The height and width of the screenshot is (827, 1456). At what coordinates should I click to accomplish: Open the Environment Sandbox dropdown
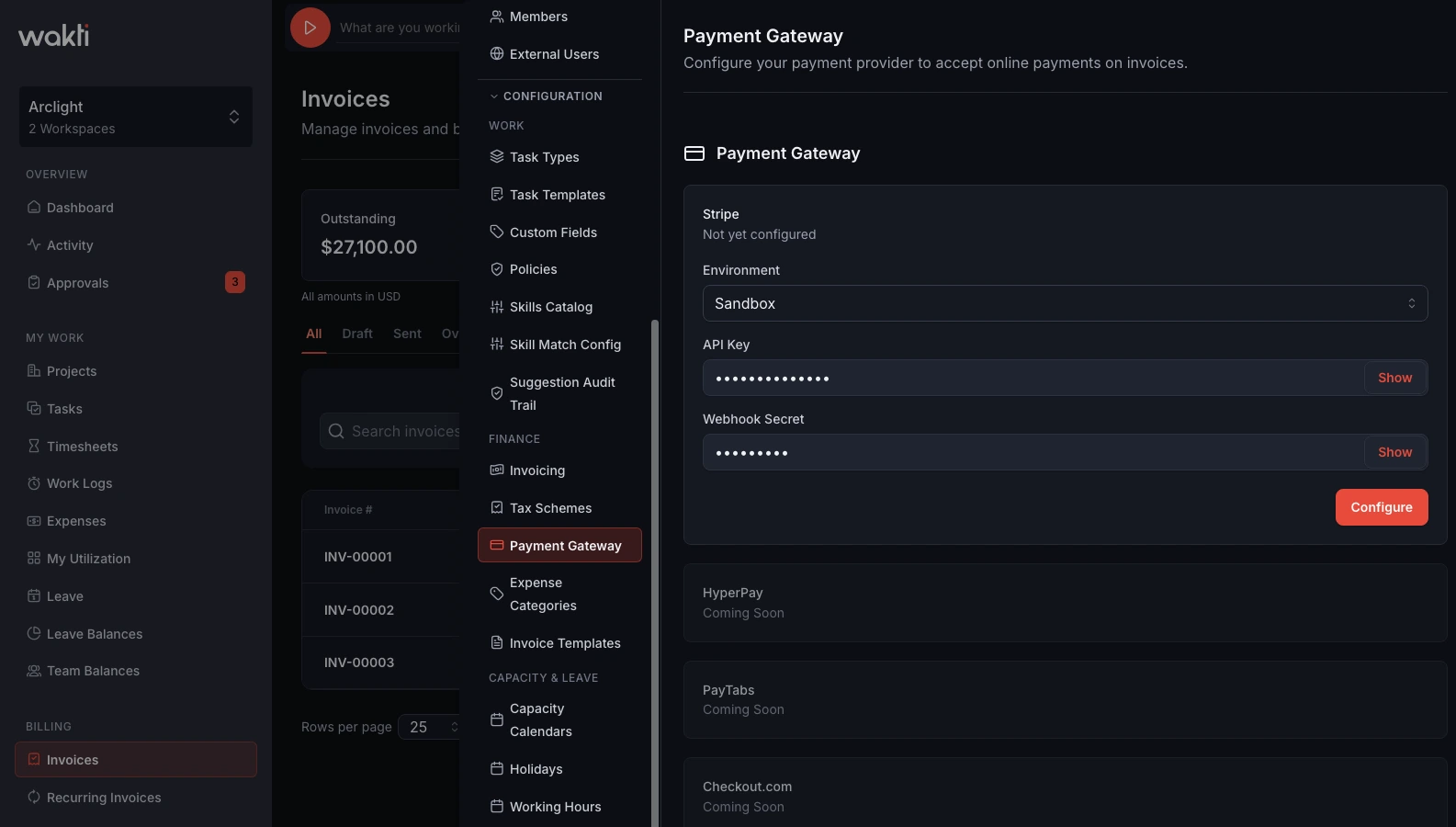coord(1065,303)
